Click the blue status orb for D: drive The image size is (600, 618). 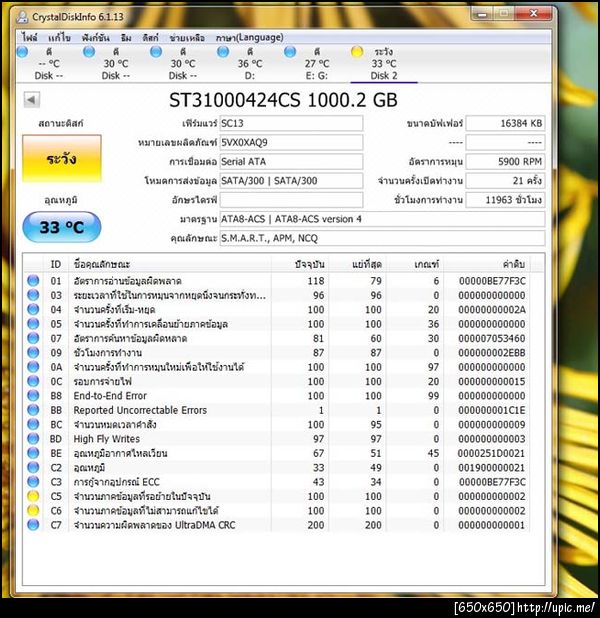click(223, 52)
